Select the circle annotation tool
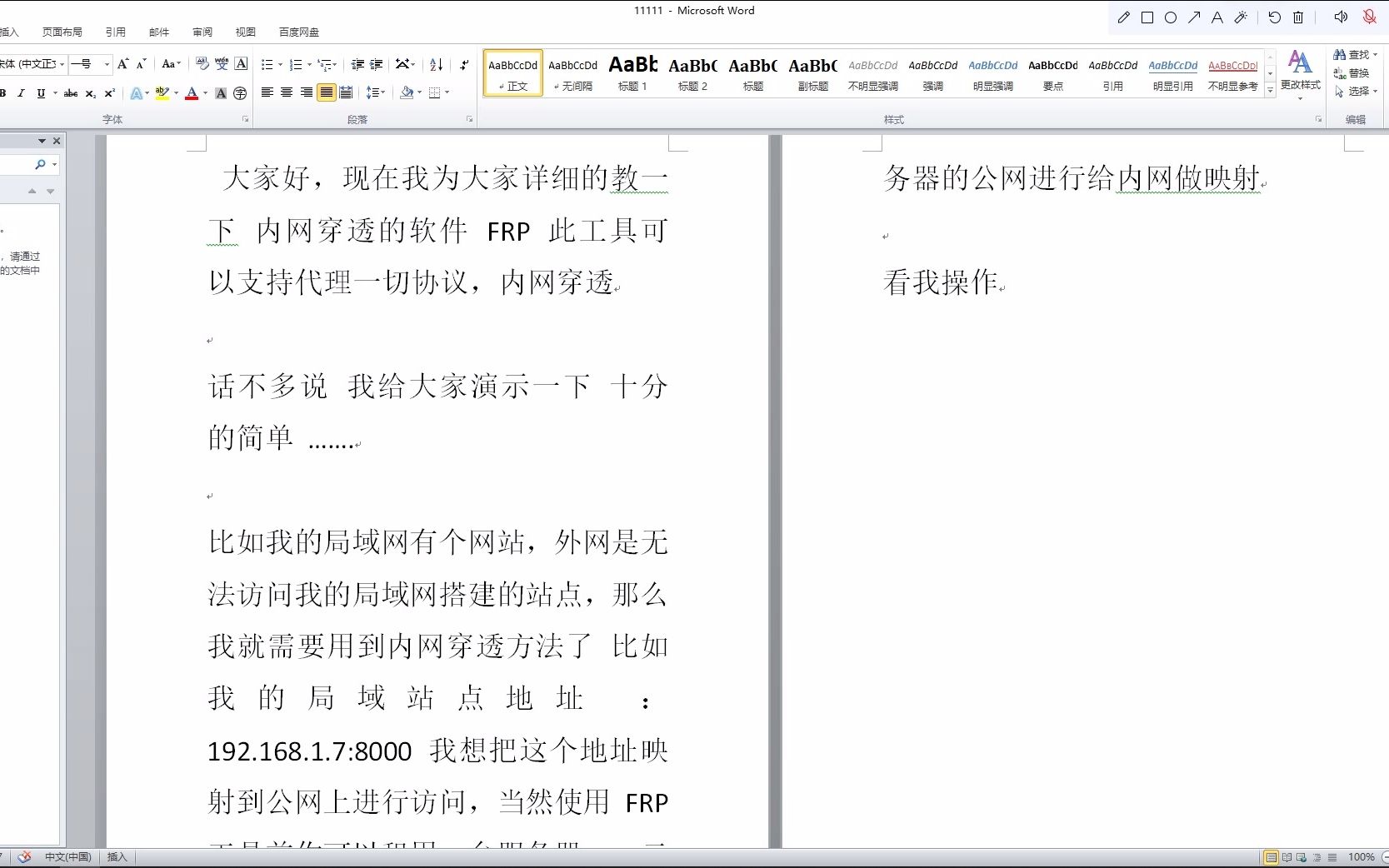 [x=1171, y=17]
